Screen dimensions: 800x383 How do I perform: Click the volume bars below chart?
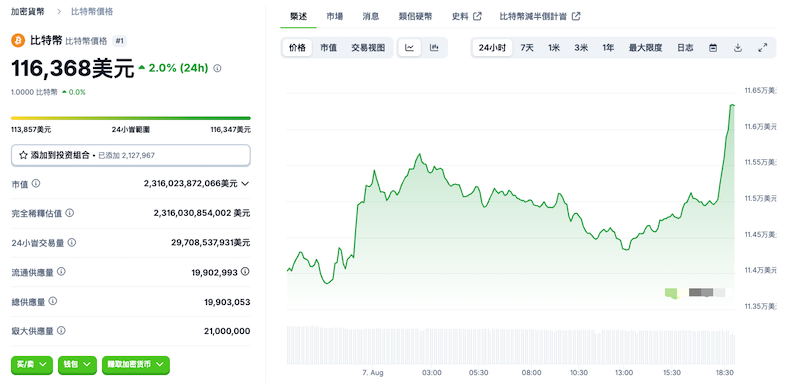tap(511, 345)
